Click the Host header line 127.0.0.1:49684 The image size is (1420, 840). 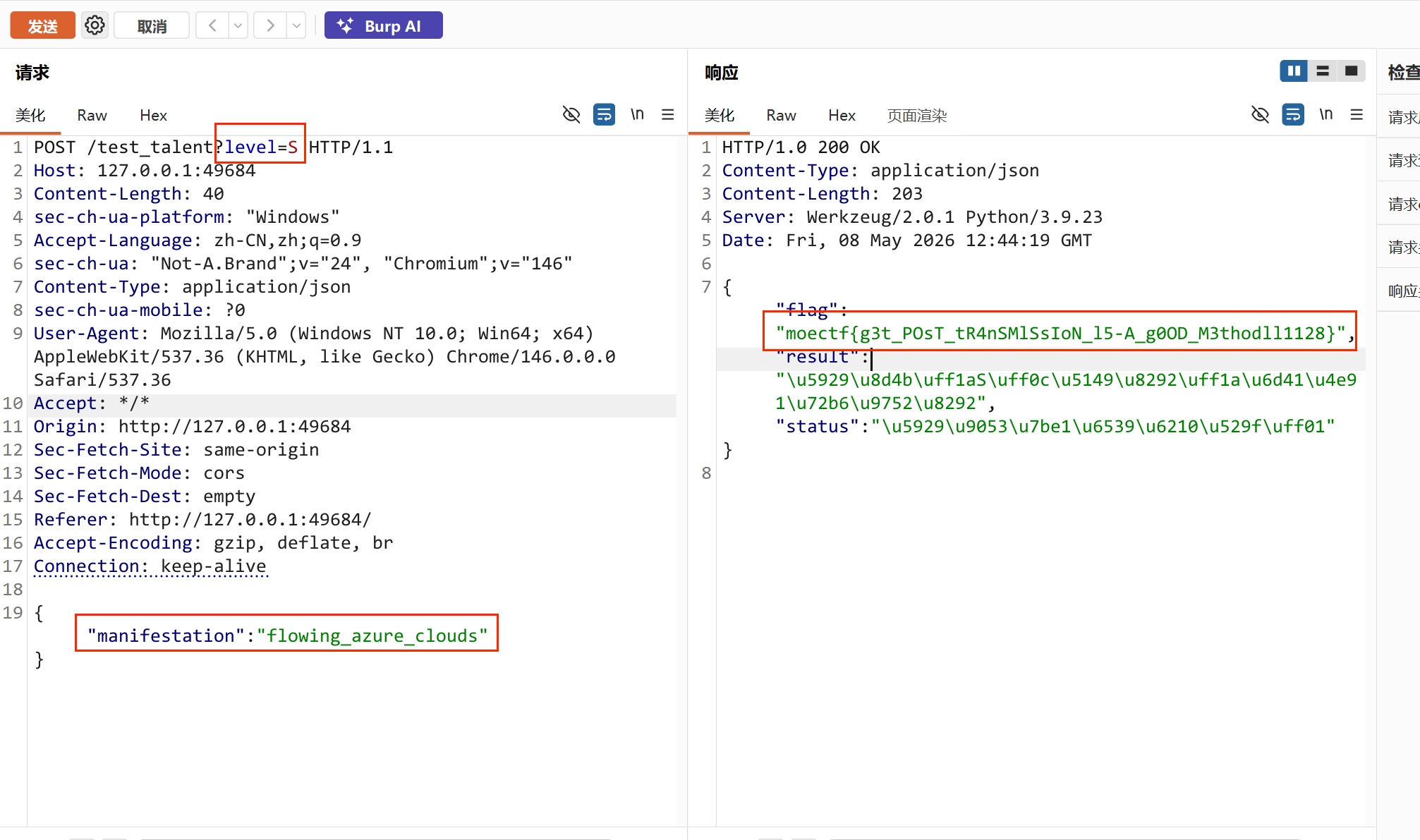[145, 170]
